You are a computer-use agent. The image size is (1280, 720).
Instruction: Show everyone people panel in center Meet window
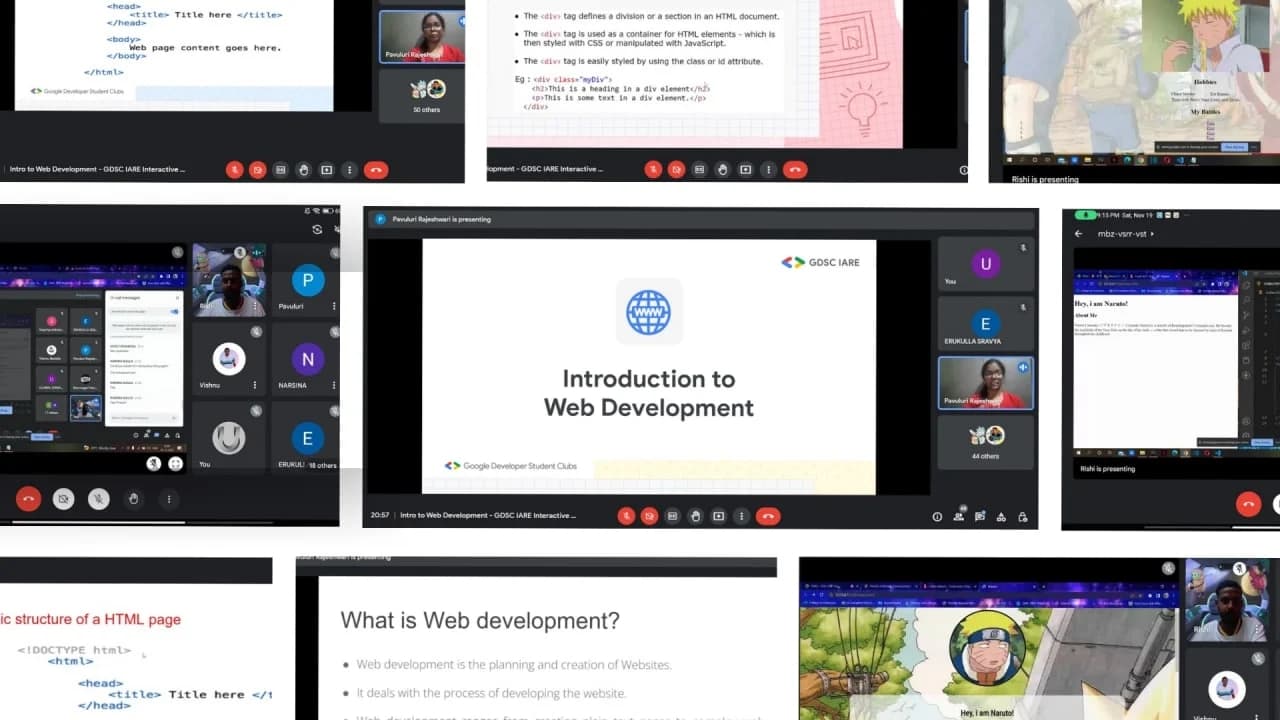959,516
